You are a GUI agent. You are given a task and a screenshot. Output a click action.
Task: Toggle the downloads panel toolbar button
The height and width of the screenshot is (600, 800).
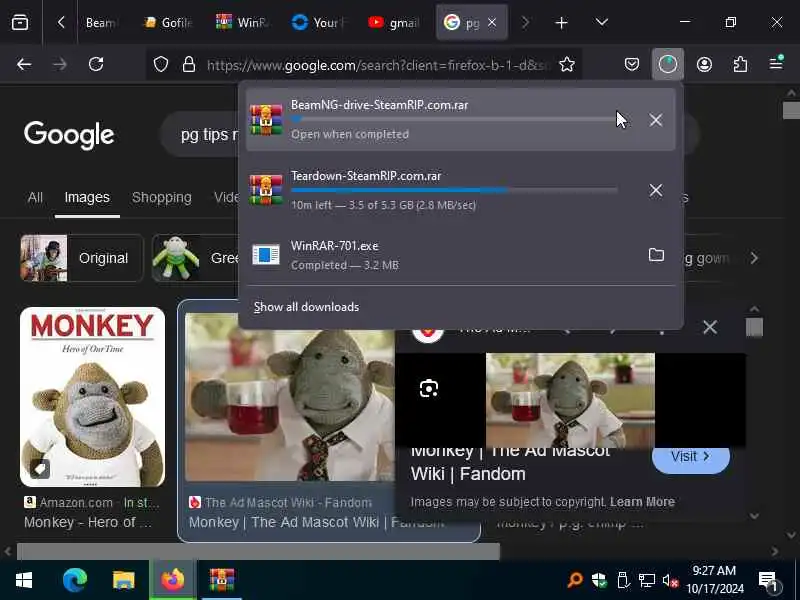(x=667, y=64)
